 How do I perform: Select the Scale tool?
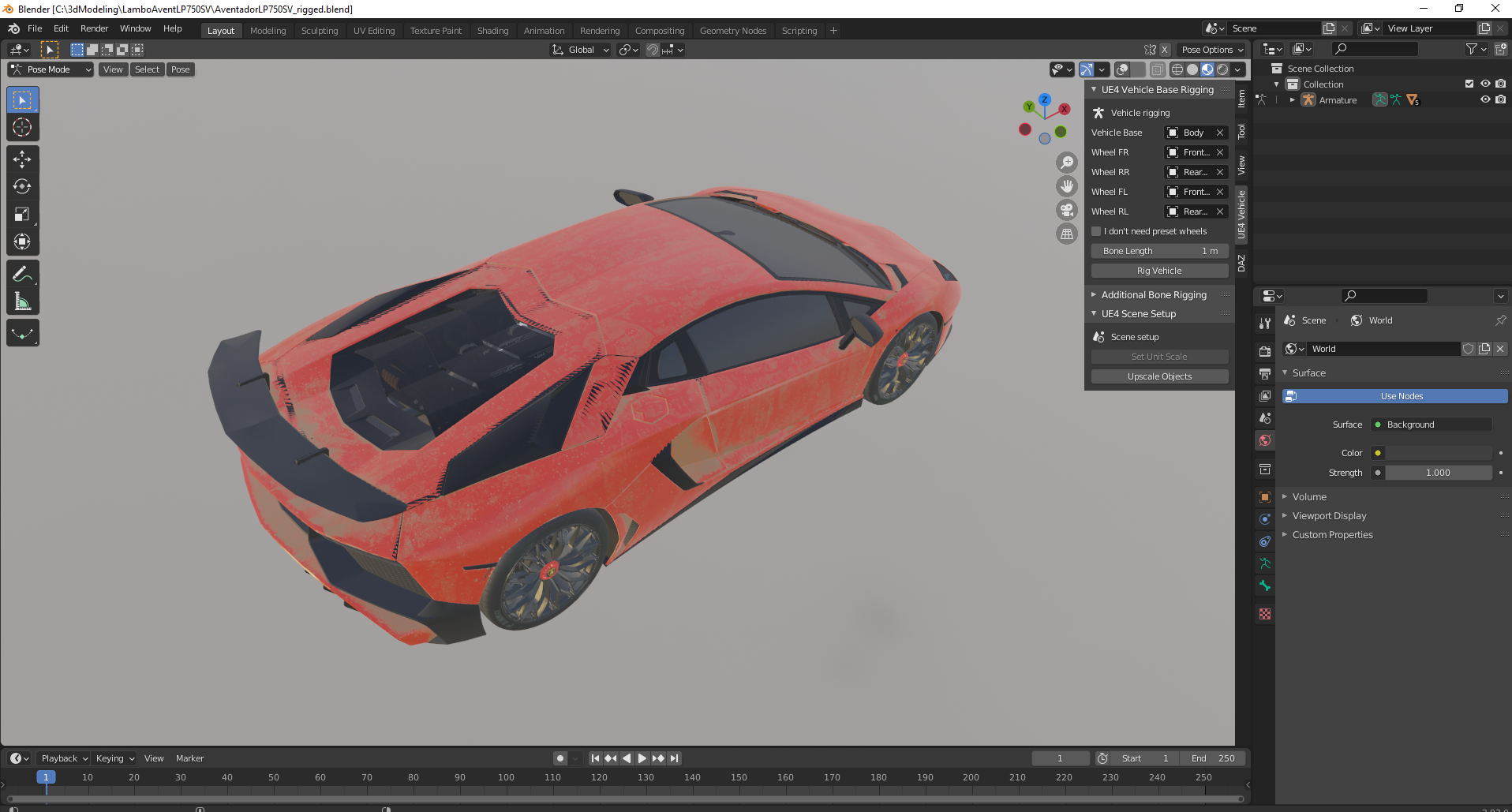point(22,215)
